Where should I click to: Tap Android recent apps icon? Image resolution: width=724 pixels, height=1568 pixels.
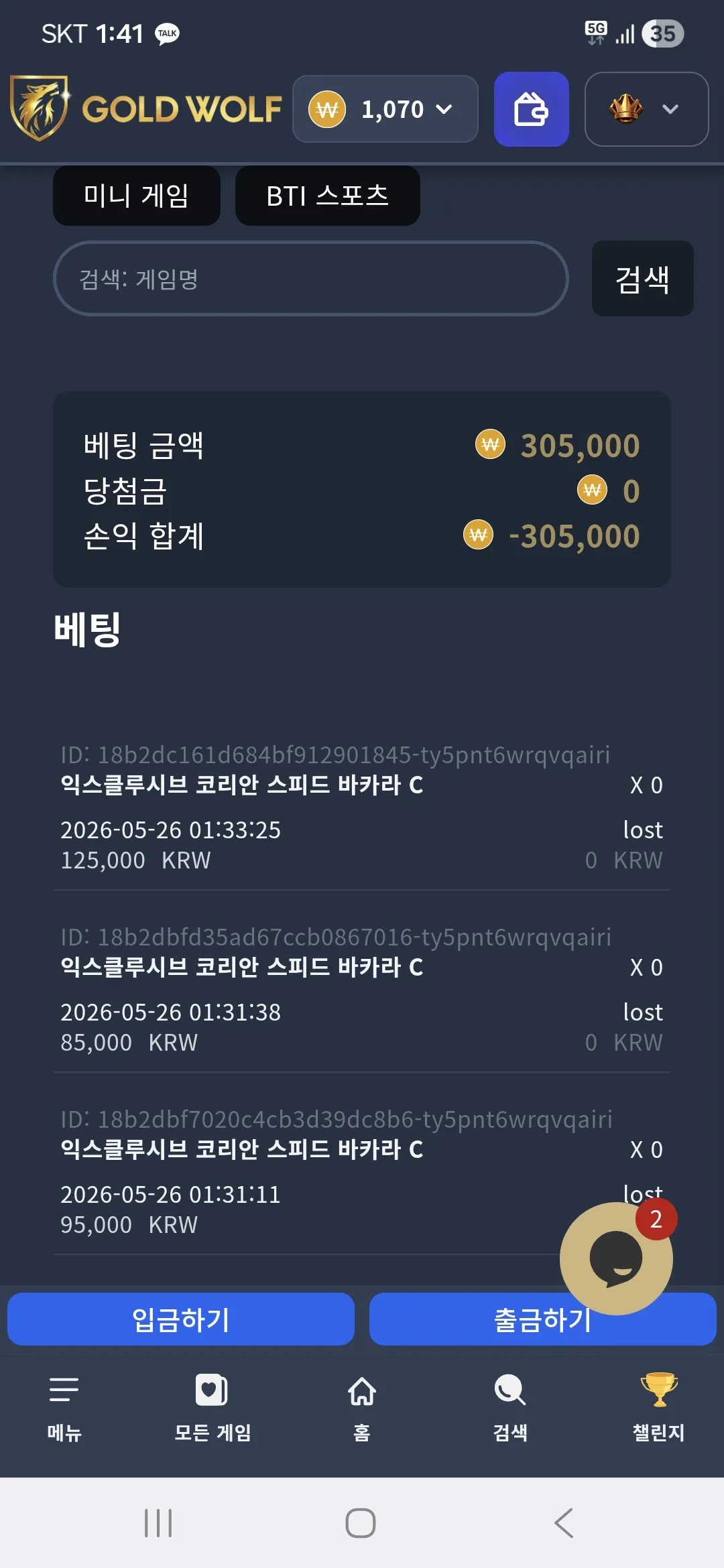point(158,1523)
